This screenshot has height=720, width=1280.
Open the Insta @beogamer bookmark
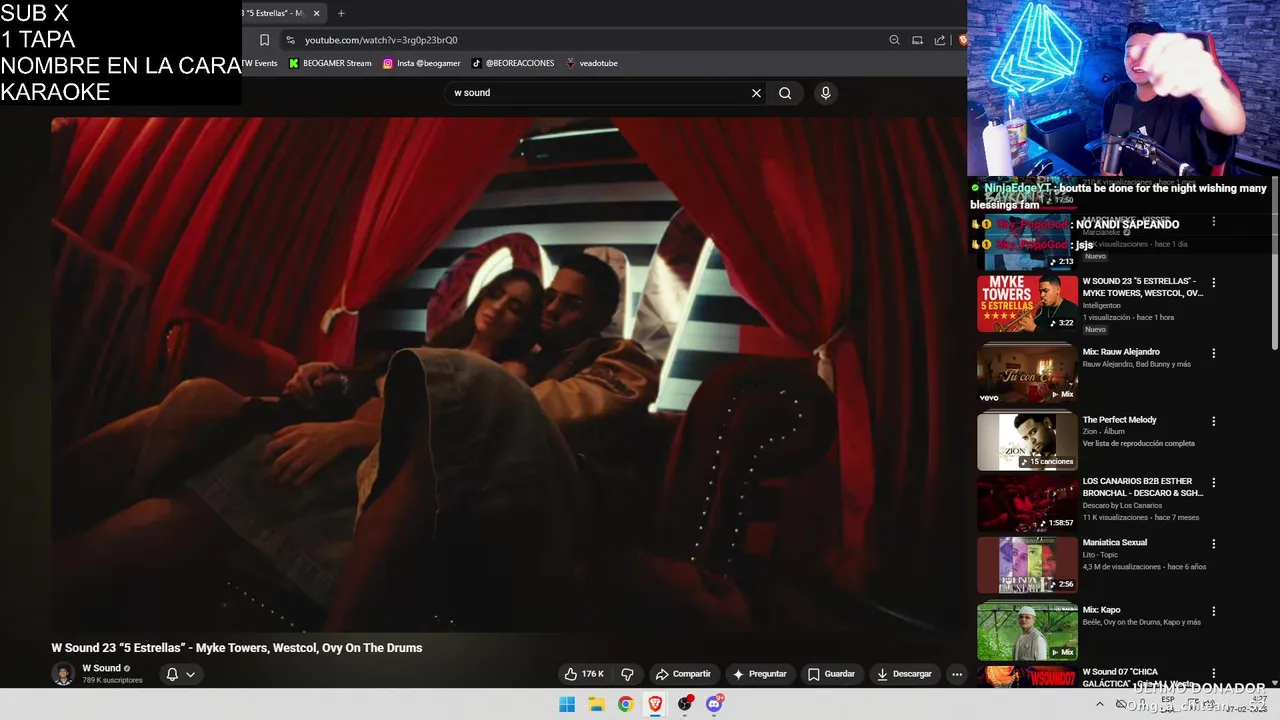coord(419,63)
